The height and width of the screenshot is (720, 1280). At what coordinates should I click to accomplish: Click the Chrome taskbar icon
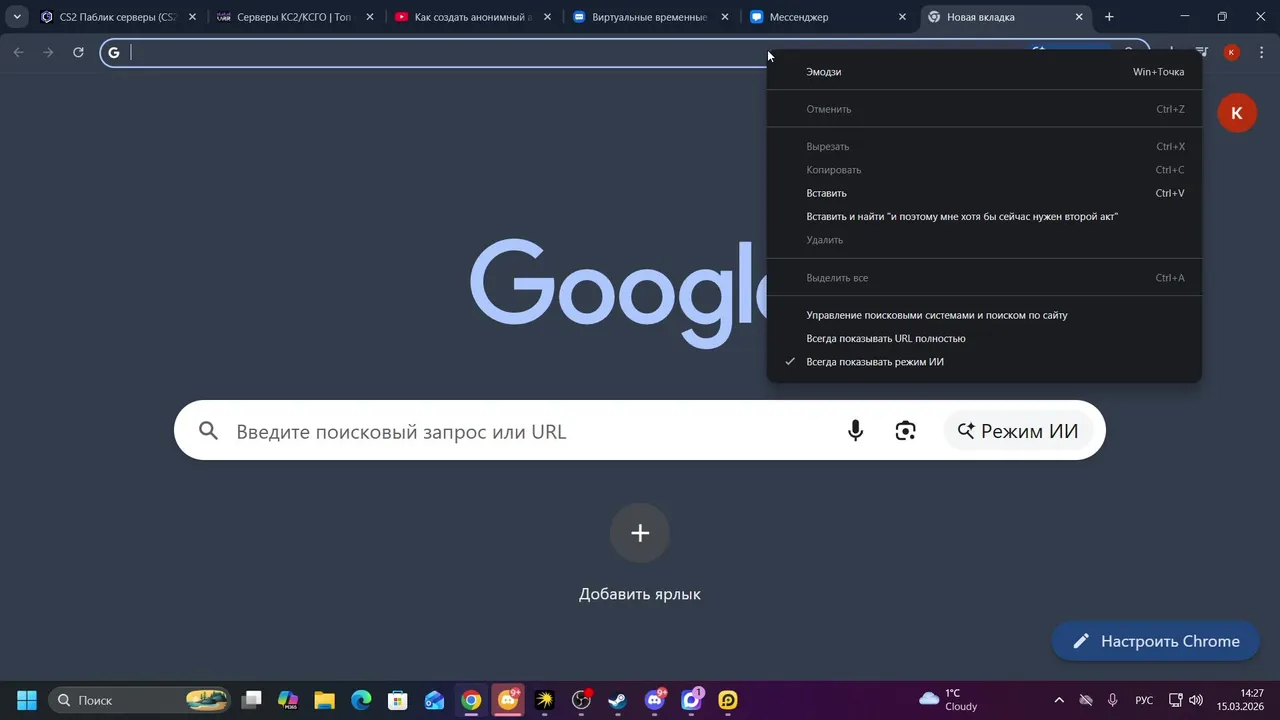[x=471, y=700]
